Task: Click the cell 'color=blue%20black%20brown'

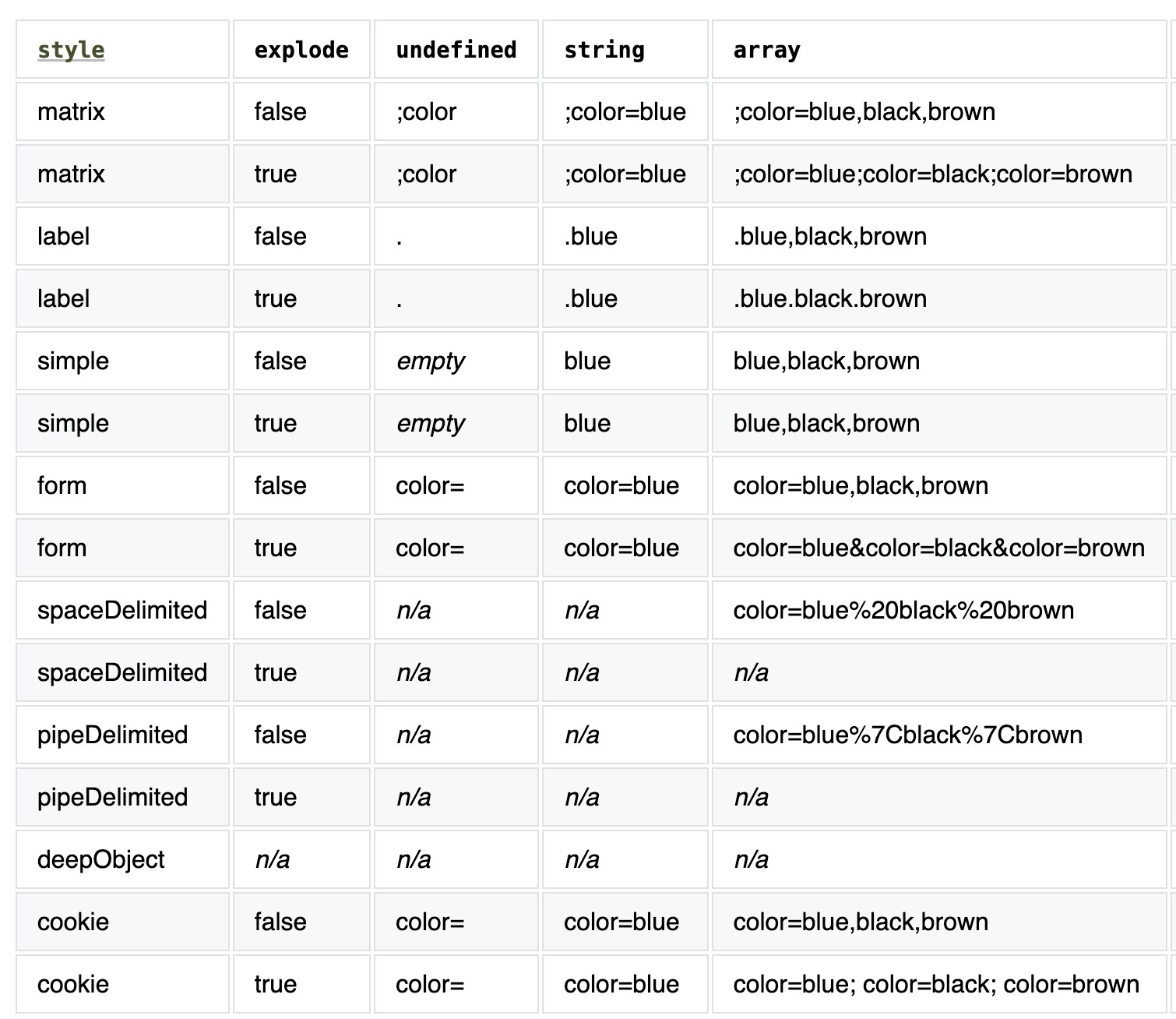Action: pyautogui.click(x=903, y=610)
